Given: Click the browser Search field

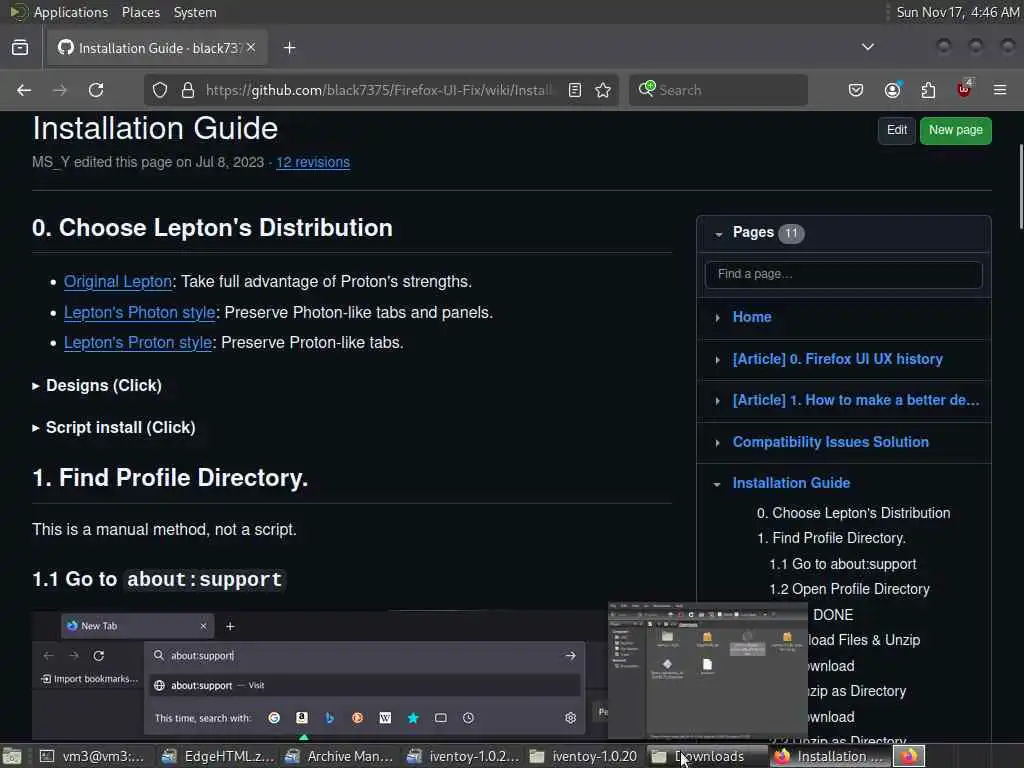Looking at the screenshot, I should pos(718,90).
